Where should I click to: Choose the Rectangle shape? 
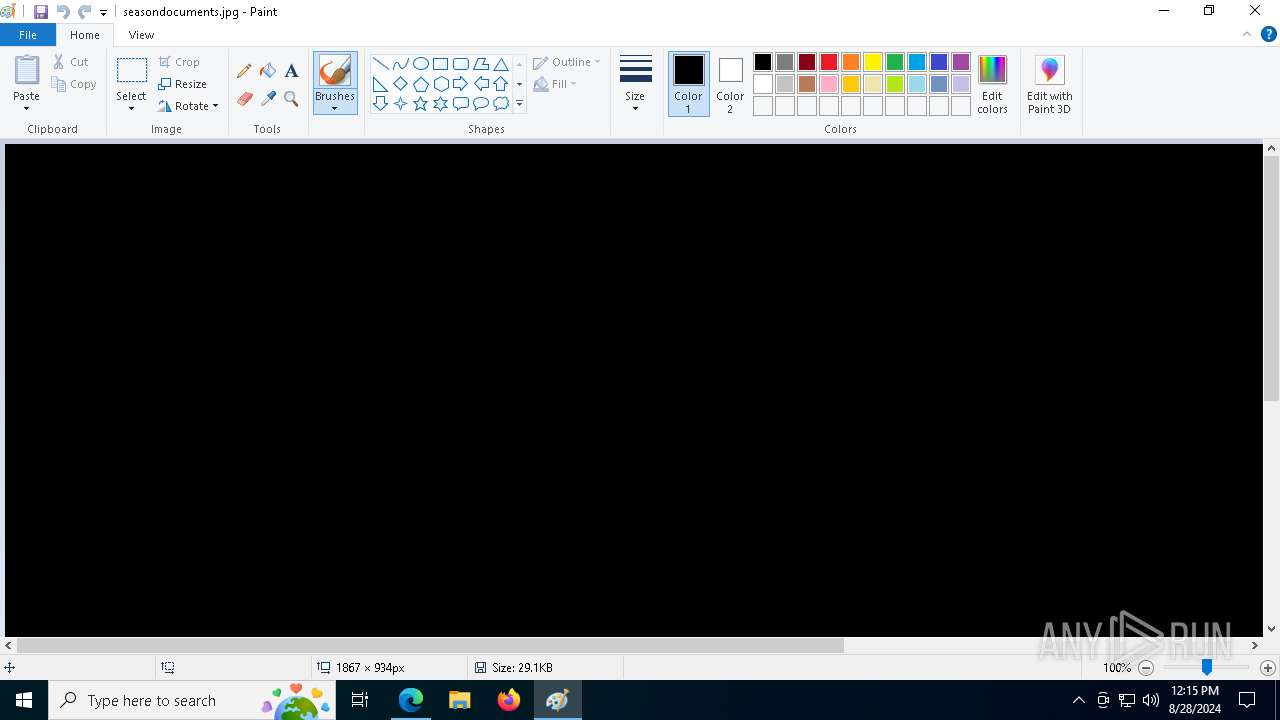(x=440, y=64)
